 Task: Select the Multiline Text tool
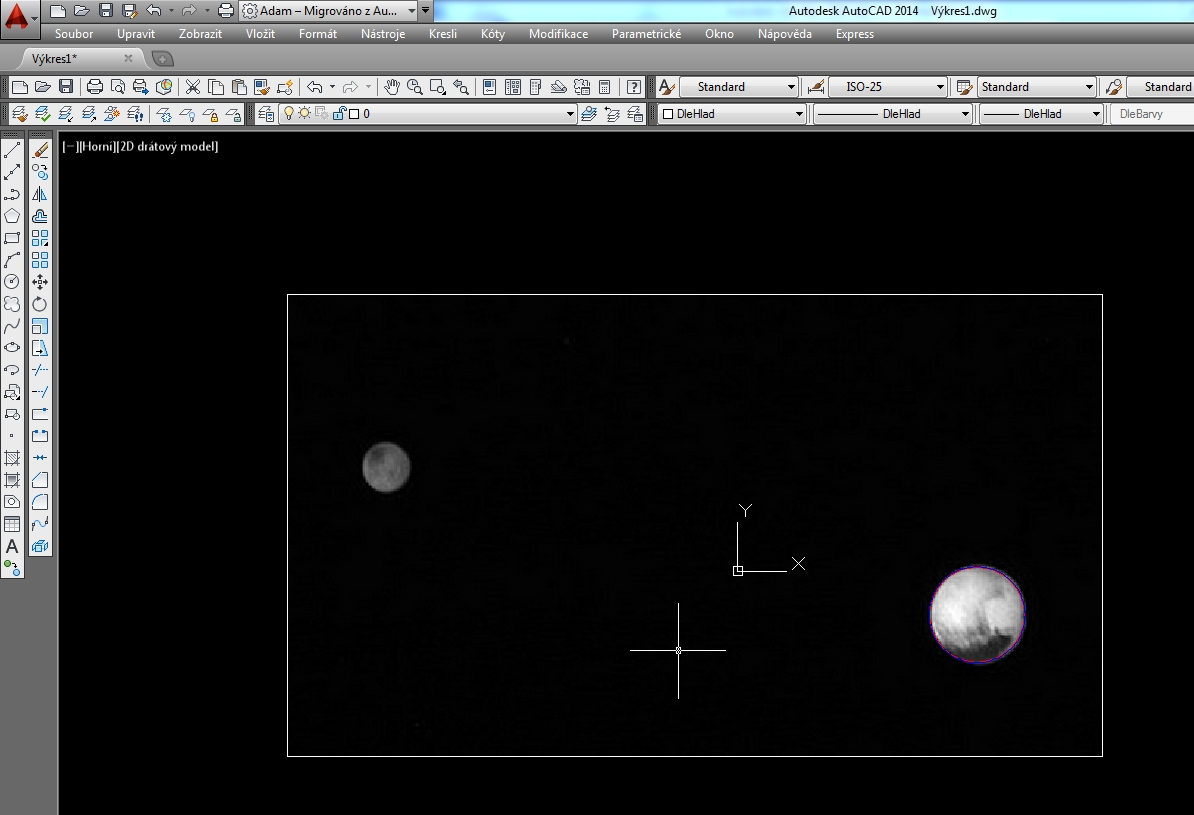coord(12,546)
